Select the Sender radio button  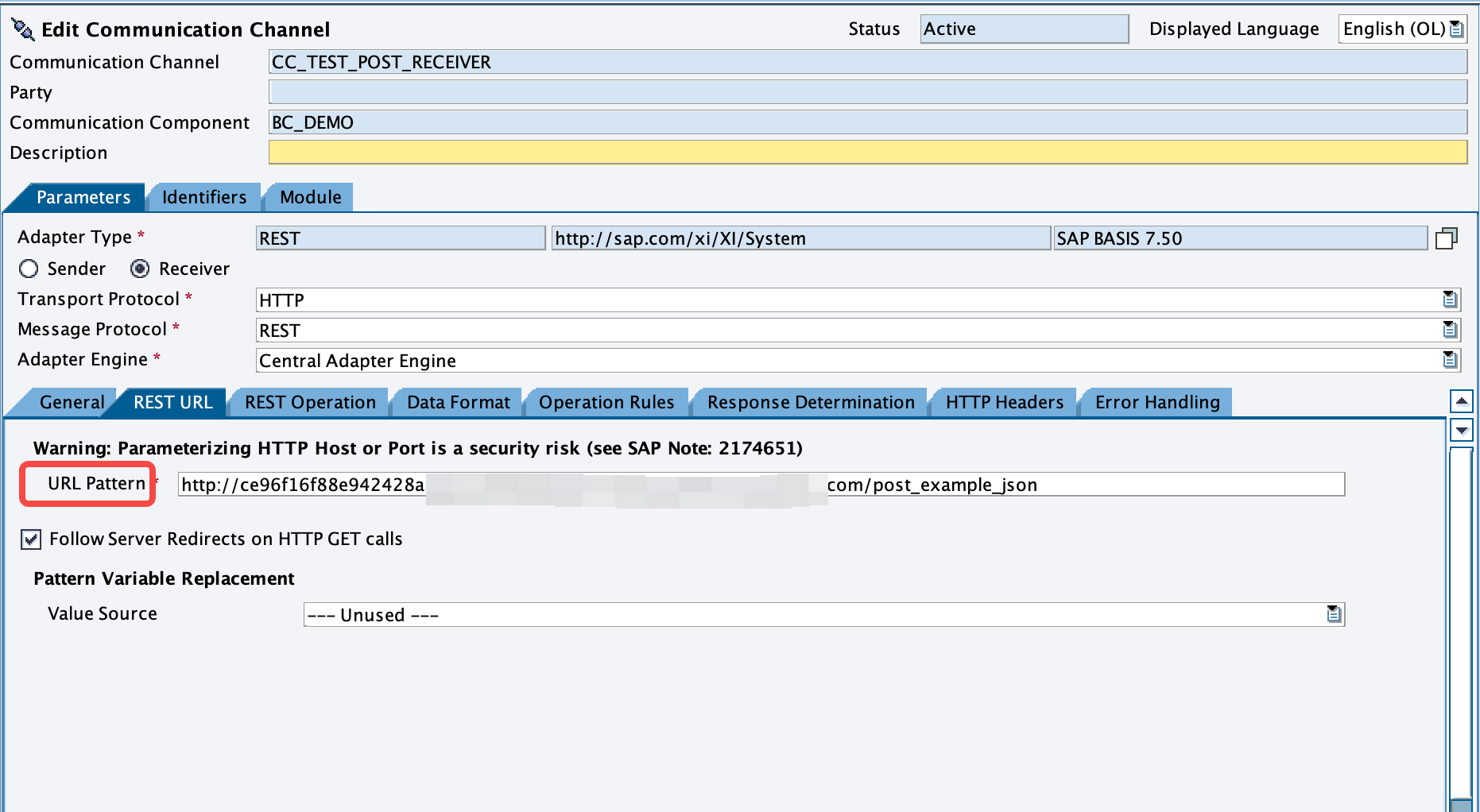tap(29, 269)
